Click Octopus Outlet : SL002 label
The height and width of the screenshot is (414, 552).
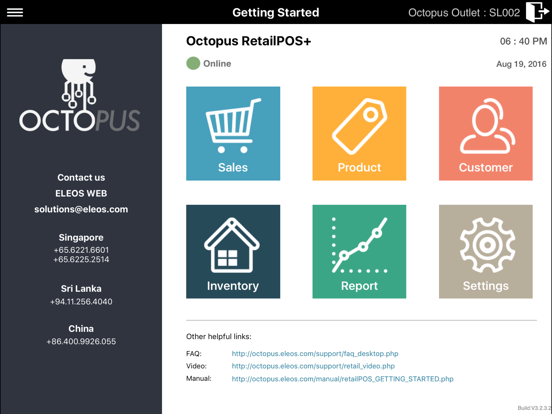click(464, 13)
